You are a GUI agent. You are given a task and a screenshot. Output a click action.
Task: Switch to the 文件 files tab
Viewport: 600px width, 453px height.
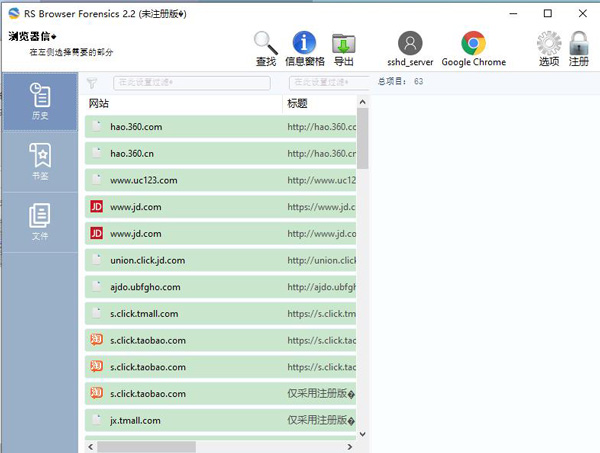click(x=40, y=222)
